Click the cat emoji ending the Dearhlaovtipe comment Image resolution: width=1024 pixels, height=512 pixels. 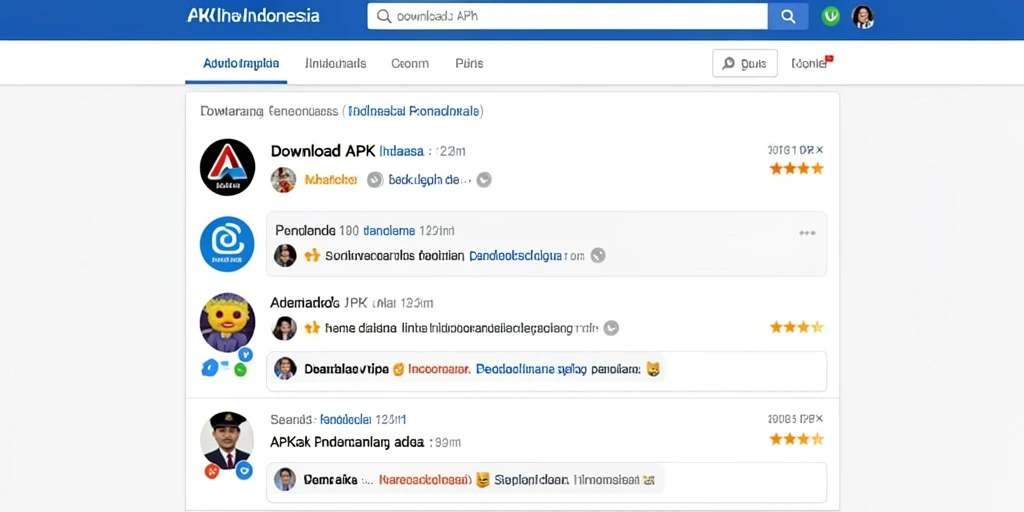tap(652, 370)
